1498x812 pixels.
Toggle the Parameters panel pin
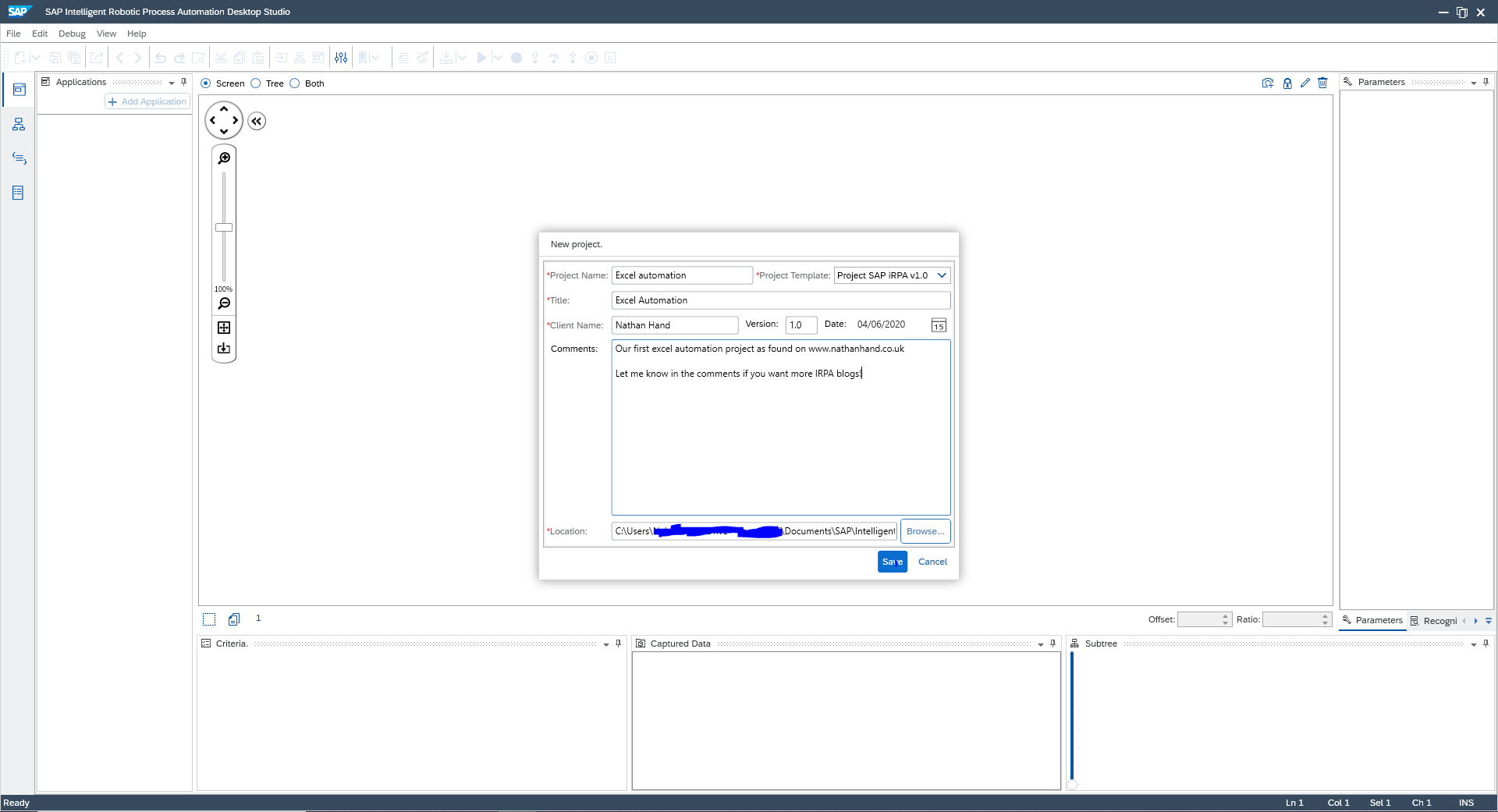[1486, 82]
